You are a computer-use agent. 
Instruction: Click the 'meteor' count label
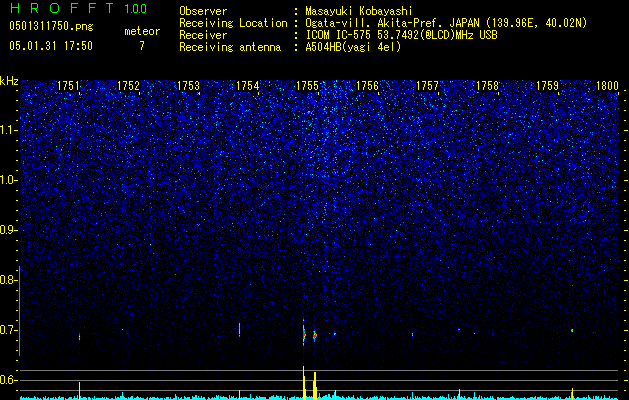tap(142, 31)
